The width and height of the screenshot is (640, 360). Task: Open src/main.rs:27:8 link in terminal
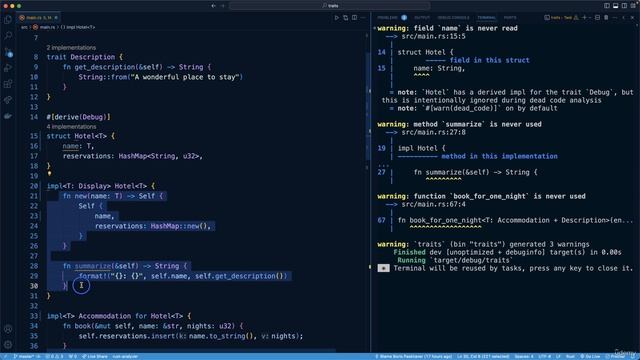(x=433, y=132)
